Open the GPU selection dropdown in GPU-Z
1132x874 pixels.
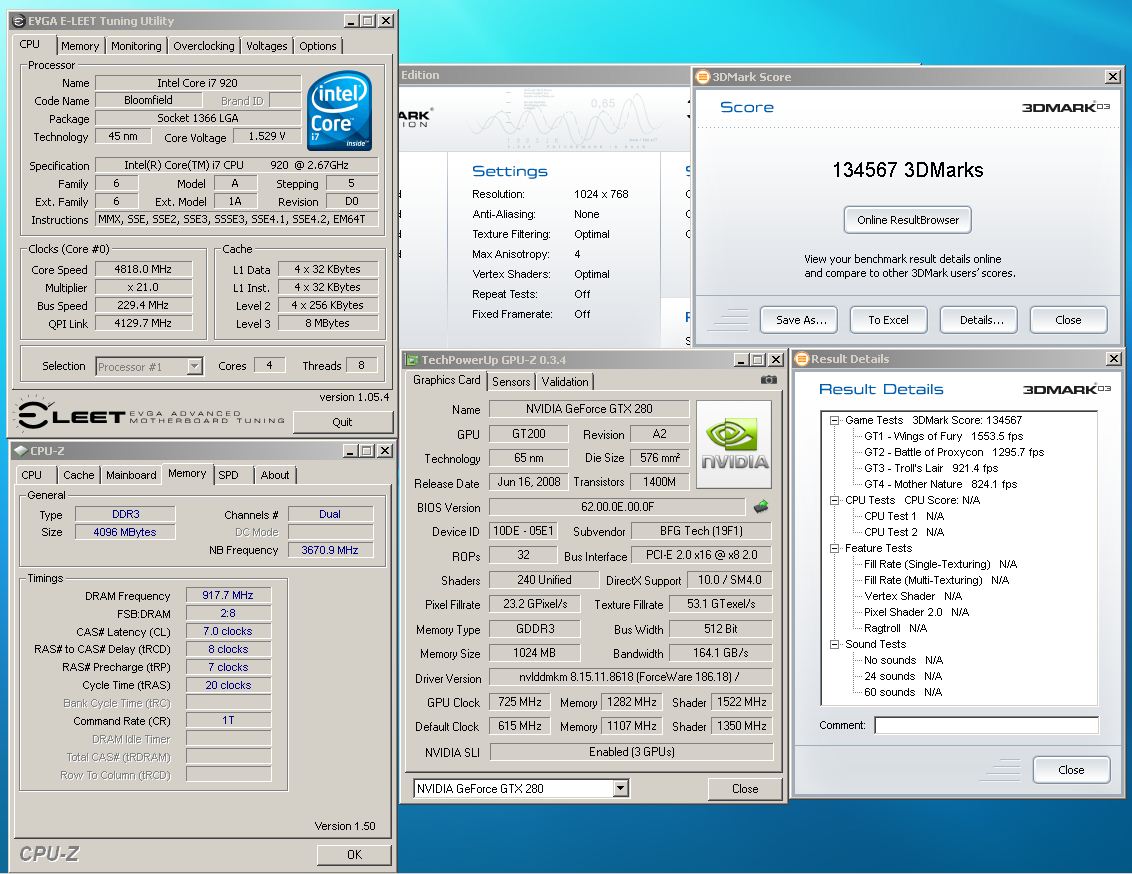point(620,788)
